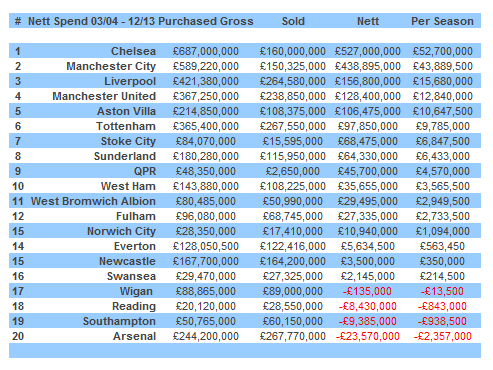This screenshot has height=370, width=493.
Task: Click the Nett column header
Action: click(368, 21)
